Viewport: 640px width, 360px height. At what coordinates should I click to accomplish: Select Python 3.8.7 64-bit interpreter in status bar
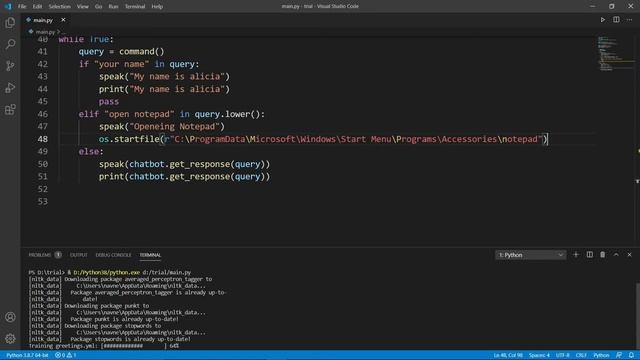point(27,355)
